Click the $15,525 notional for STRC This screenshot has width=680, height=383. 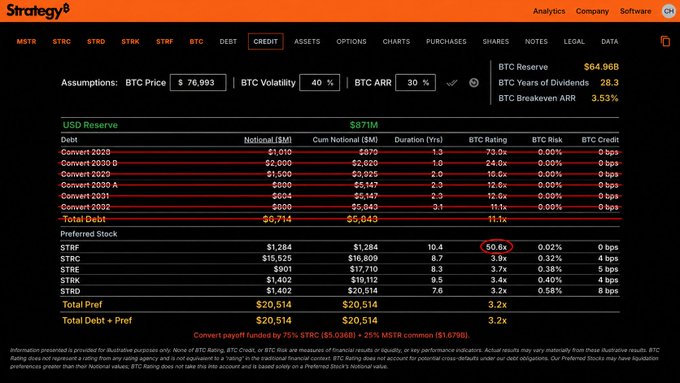(x=277, y=258)
